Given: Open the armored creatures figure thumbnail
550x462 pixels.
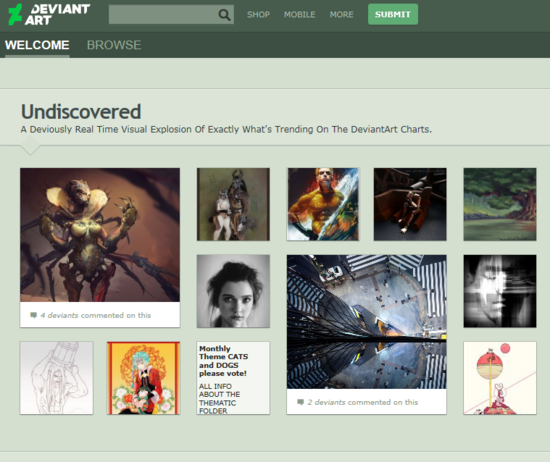Looking at the screenshot, I should click(233, 204).
